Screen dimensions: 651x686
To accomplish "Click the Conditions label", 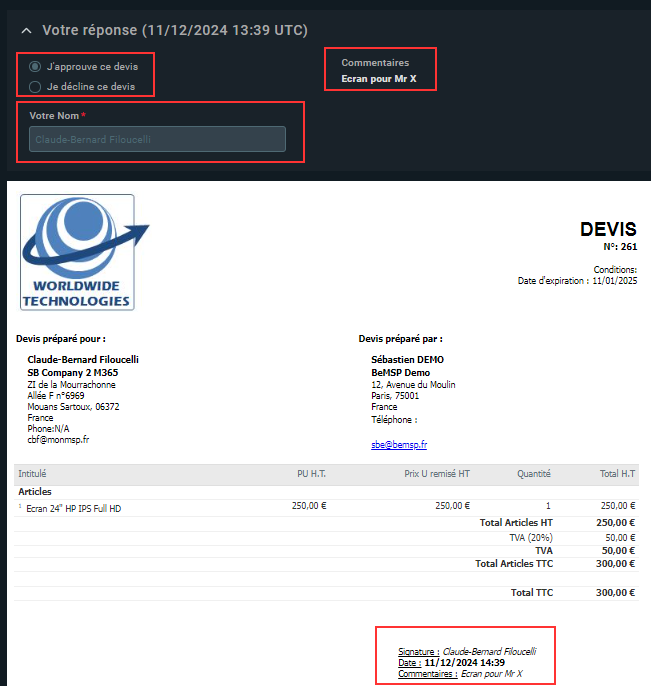I will point(615,270).
